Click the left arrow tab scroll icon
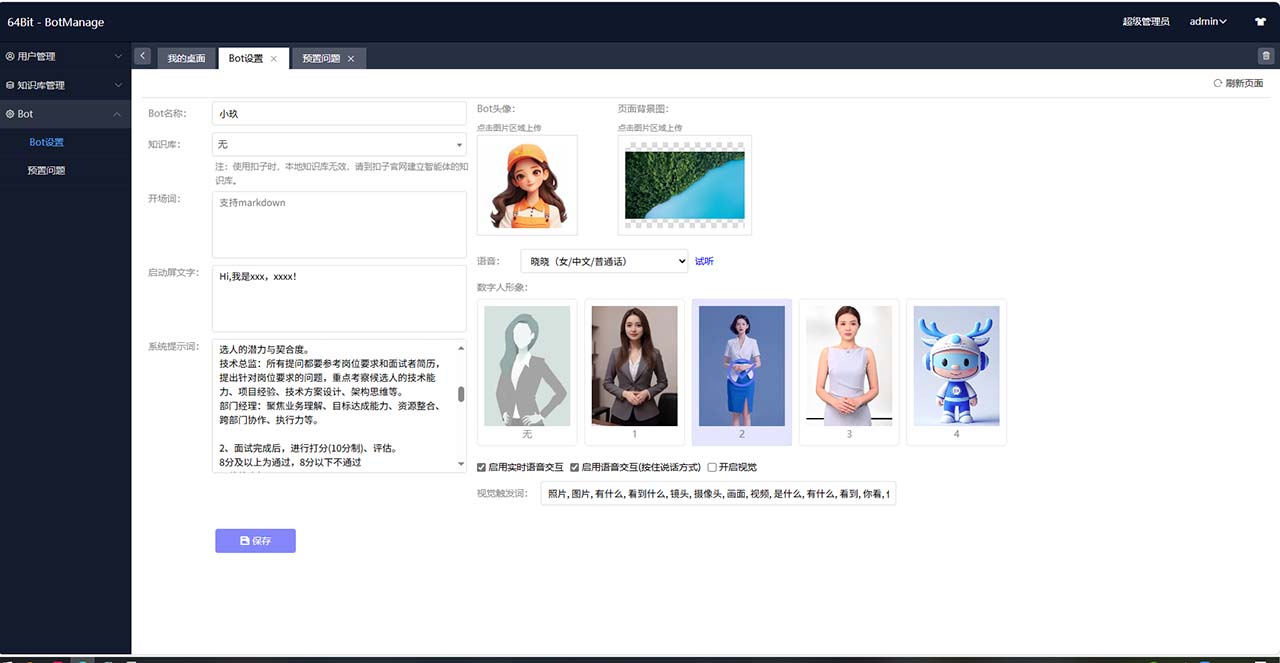The height and width of the screenshot is (663, 1280). tap(143, 56)
